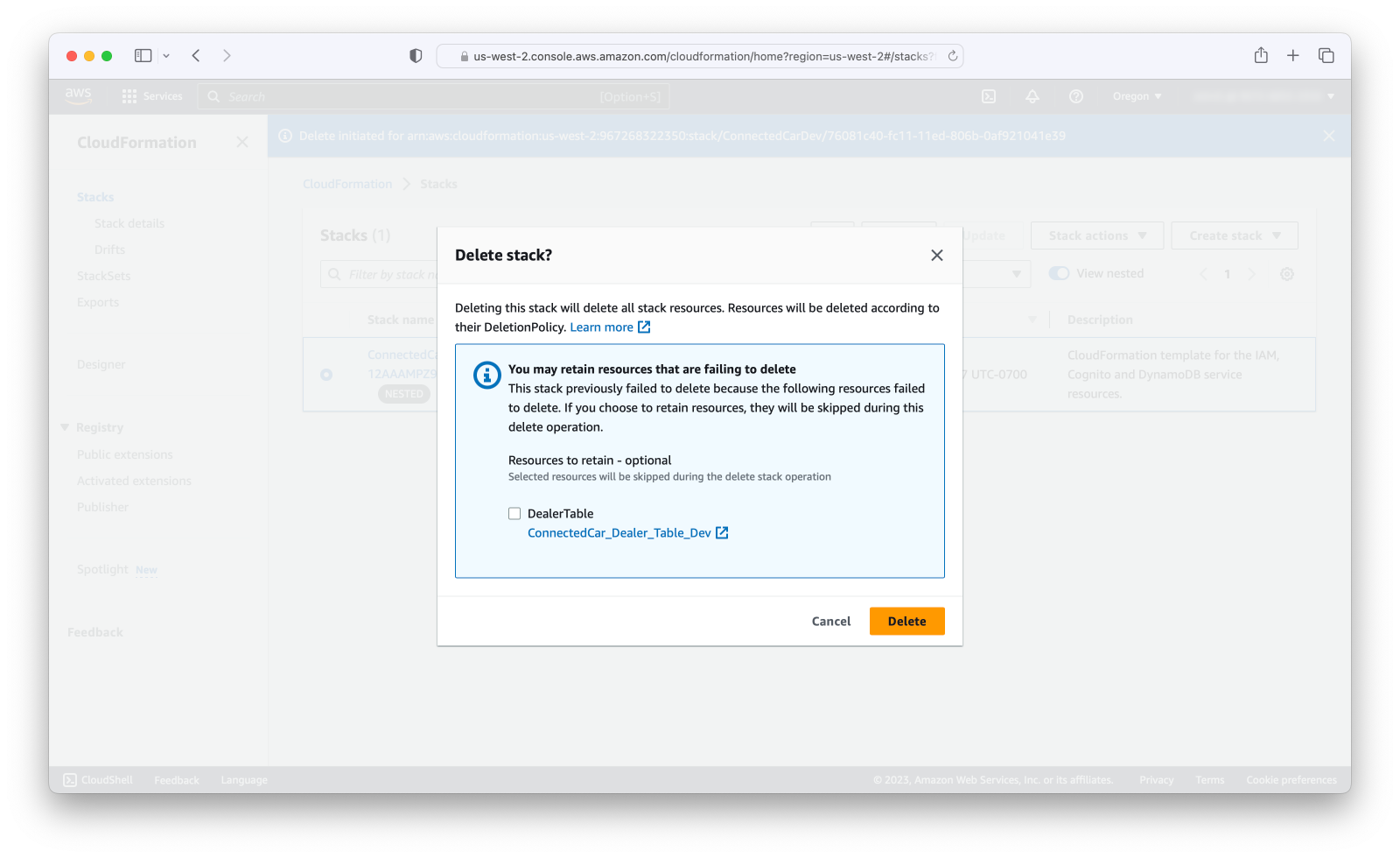Open a new Safari tab
Image resolution: width=1400 pixels, height=858 pixels.
click(1293, 55)
